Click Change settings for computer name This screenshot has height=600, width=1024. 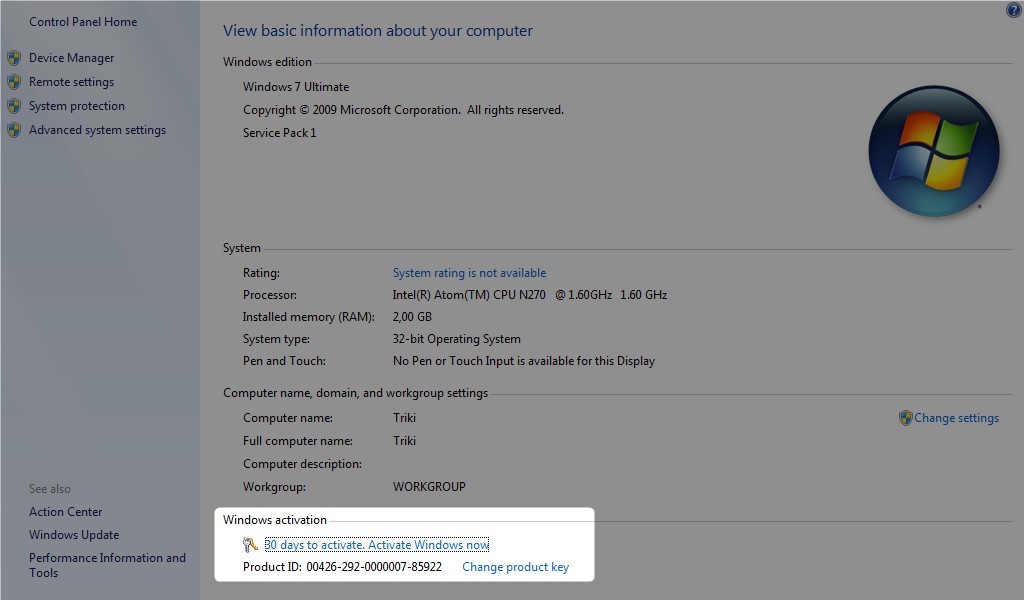957,418
